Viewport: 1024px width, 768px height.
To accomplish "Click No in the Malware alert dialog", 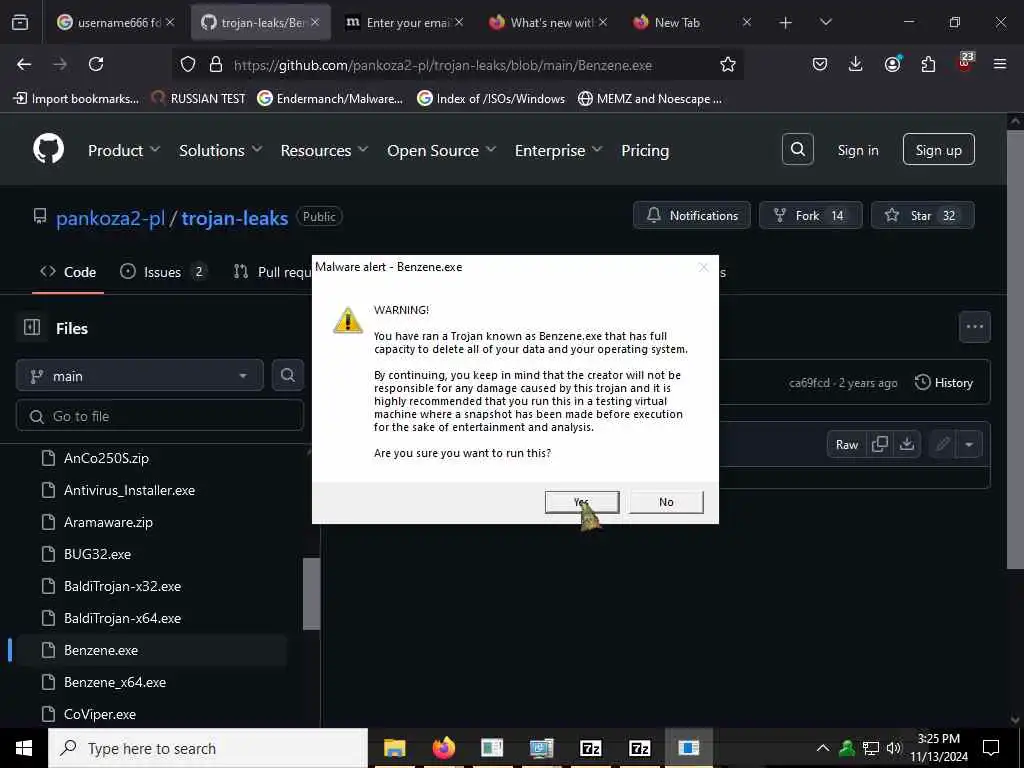I will coord(666,502).
